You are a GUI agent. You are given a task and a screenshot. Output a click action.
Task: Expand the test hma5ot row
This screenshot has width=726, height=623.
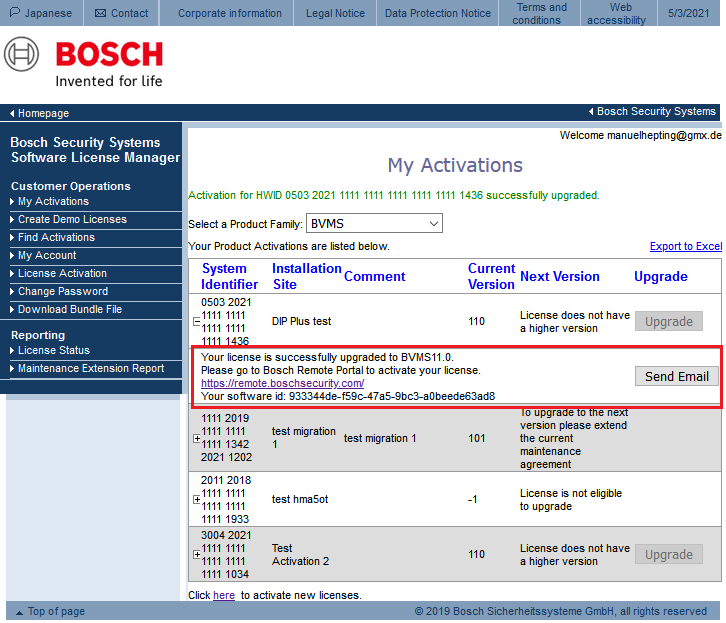(x=196, y=499)
